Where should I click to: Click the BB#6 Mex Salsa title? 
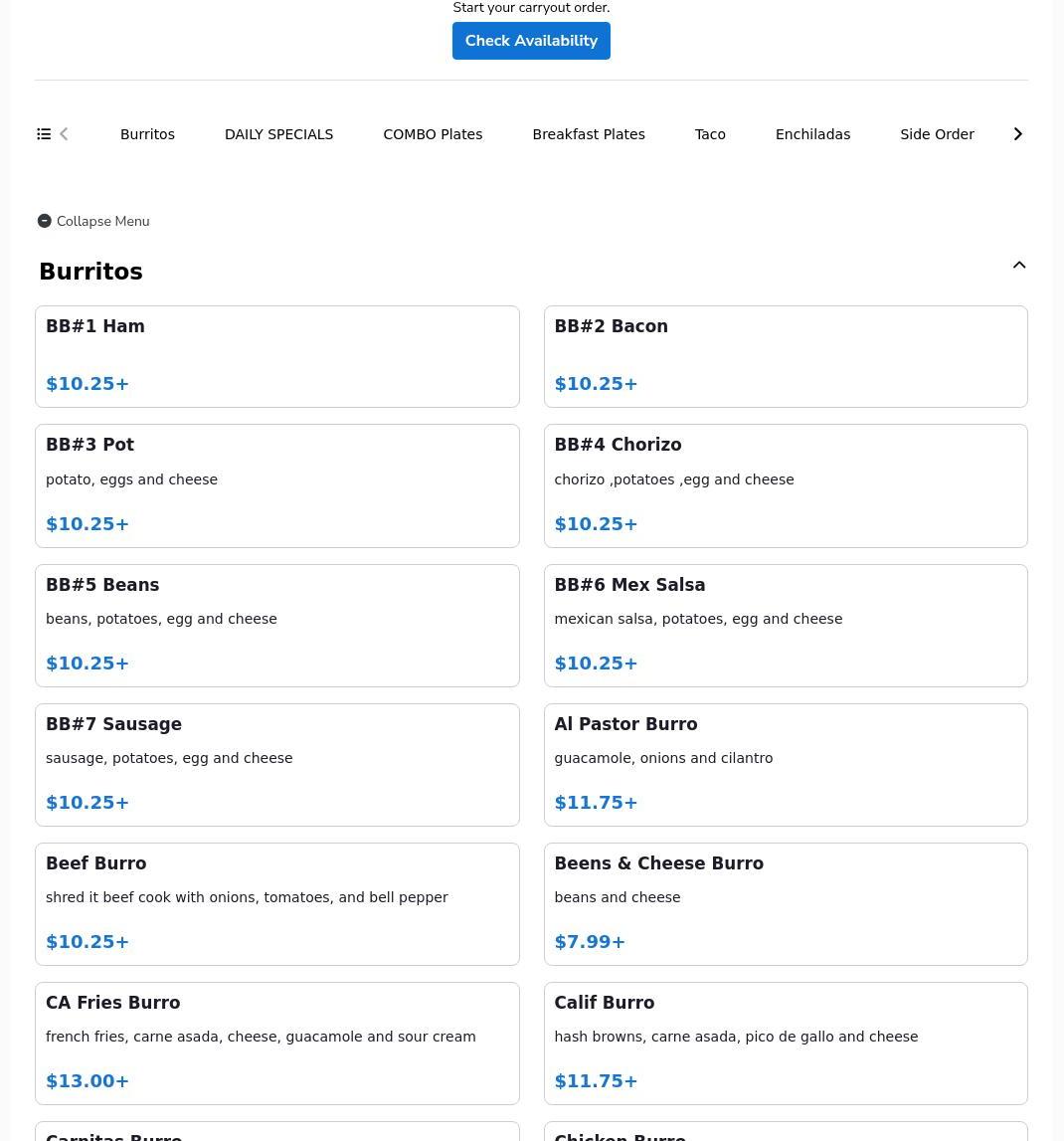pos(629,585)
